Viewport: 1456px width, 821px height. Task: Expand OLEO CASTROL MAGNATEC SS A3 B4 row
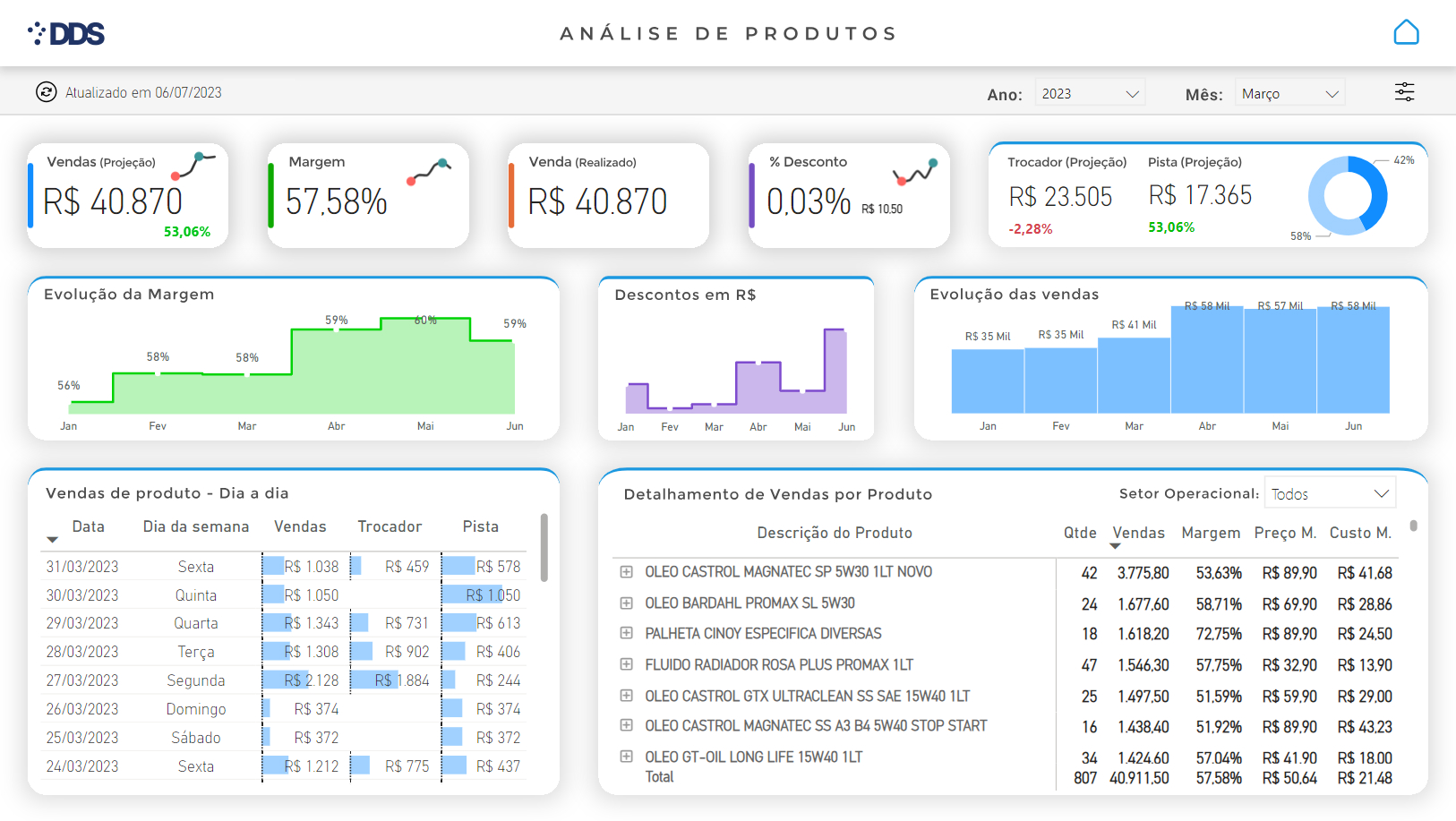click(627, 725)
